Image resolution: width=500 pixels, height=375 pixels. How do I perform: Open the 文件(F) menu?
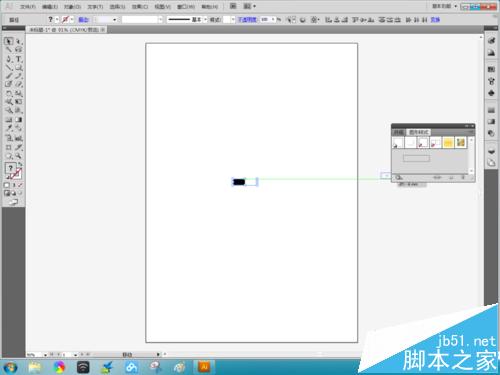click(28, 6)
